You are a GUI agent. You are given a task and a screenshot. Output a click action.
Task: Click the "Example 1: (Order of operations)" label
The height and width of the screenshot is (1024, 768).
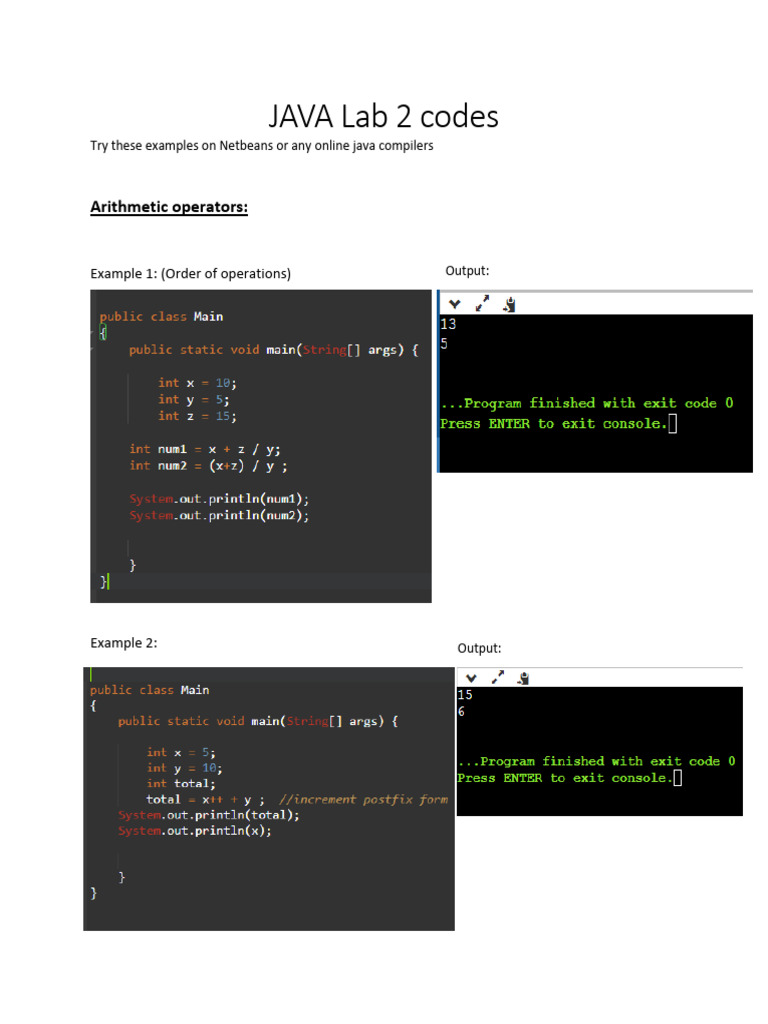click(x=191, y=274)
